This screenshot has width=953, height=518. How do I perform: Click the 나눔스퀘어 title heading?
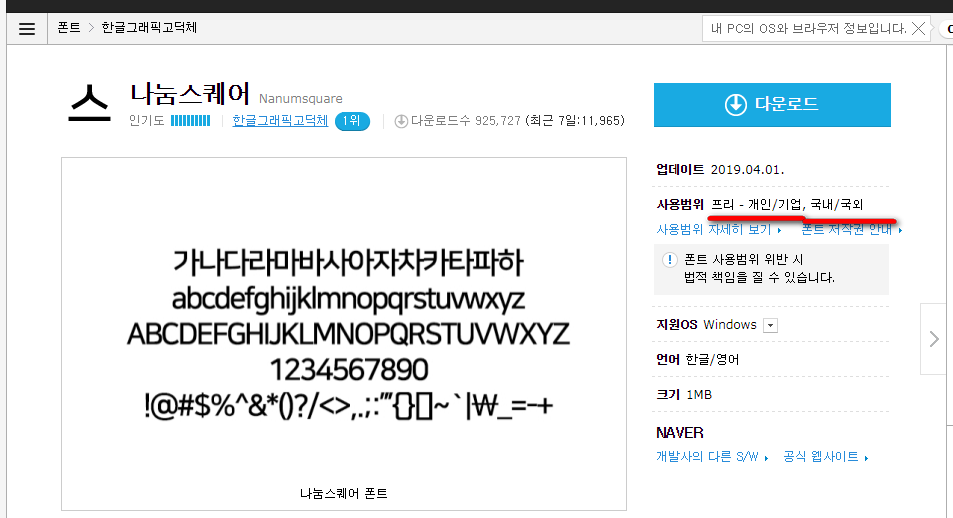point(190,94)
